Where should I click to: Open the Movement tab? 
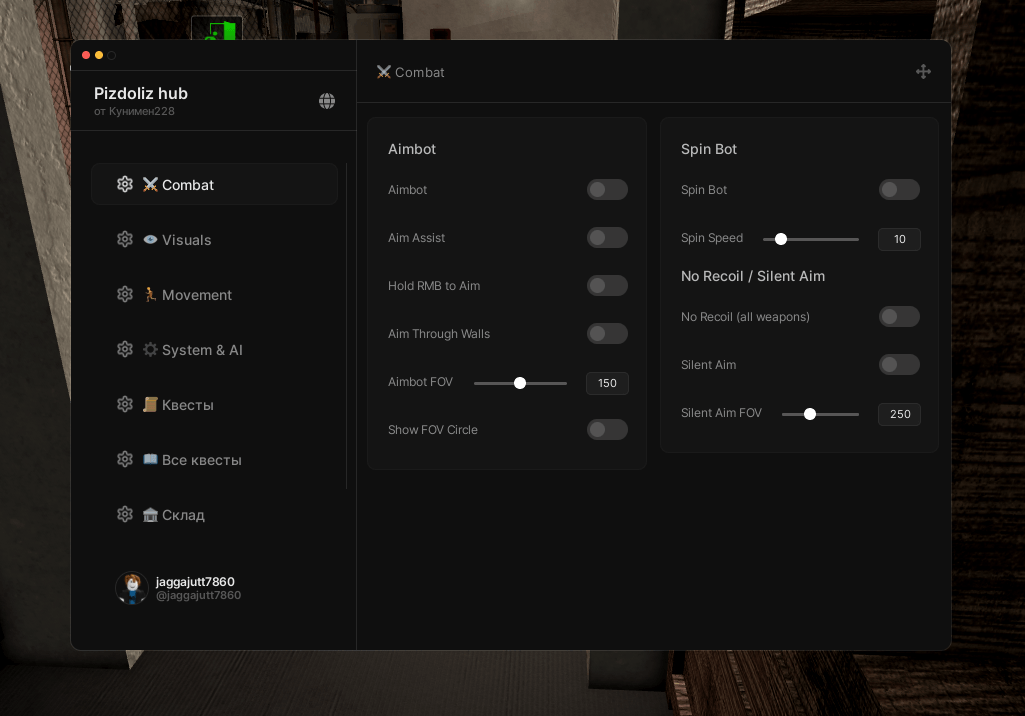214,294
